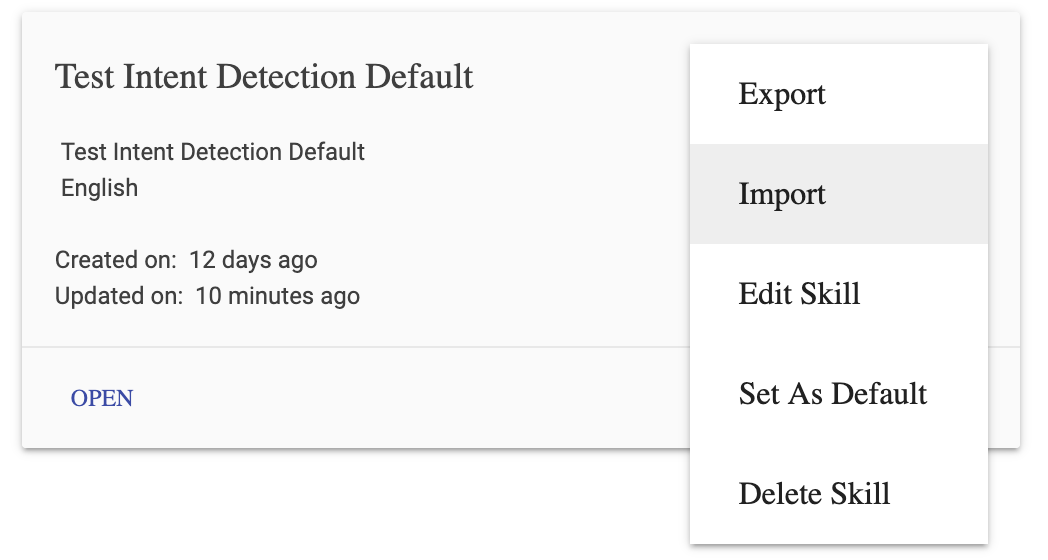Select Export from the skill menu
This screenshot has height=560, width=1048.
click(x=782, y=94)
